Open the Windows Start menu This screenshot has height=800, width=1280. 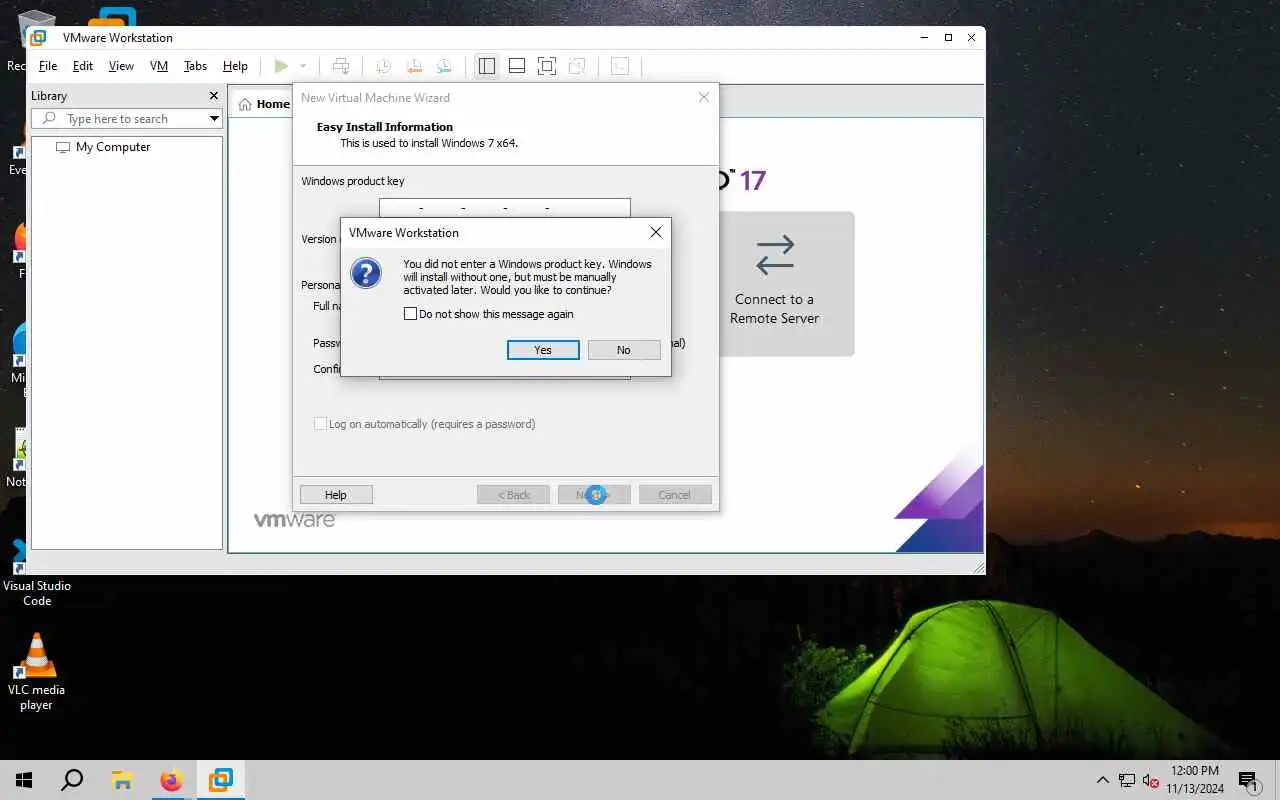(x=24, y=780)
